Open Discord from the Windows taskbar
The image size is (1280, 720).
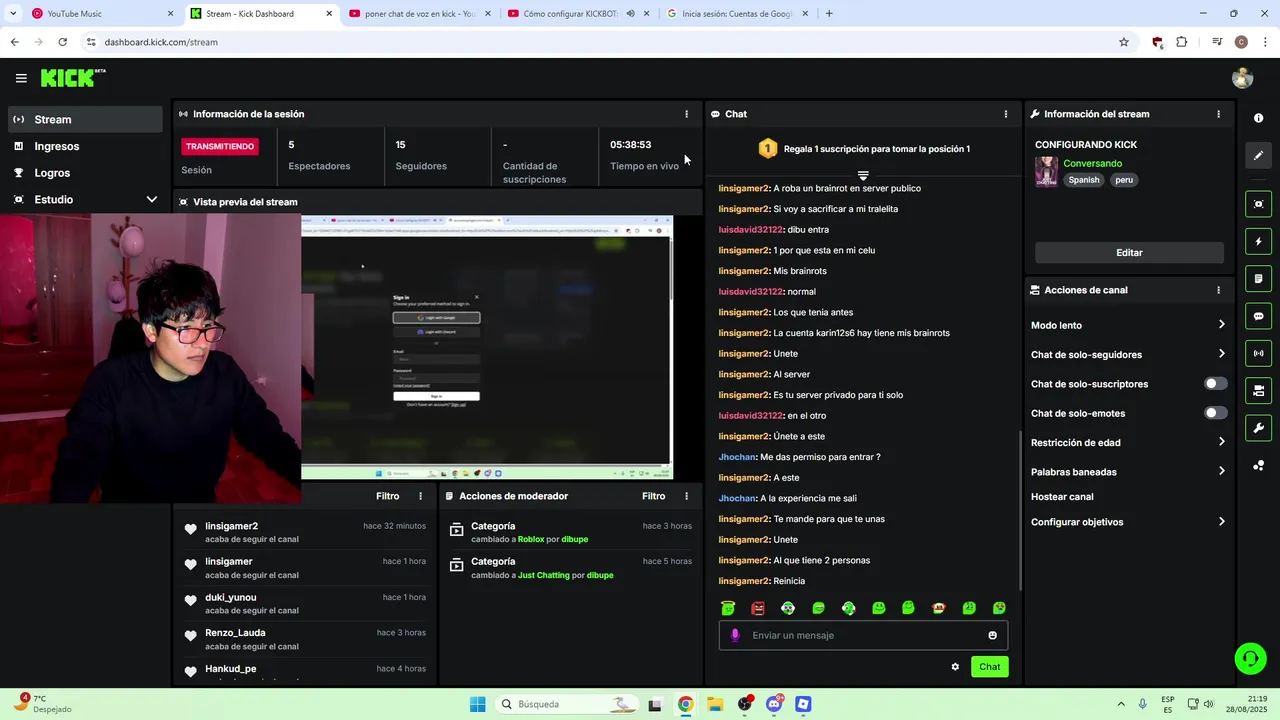(x=774, y=704)
